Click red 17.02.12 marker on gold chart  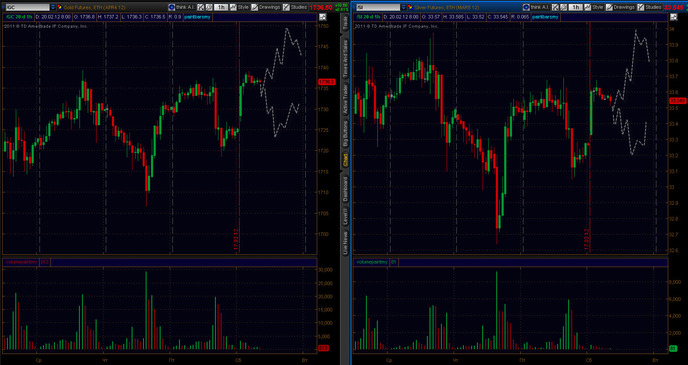236,239
